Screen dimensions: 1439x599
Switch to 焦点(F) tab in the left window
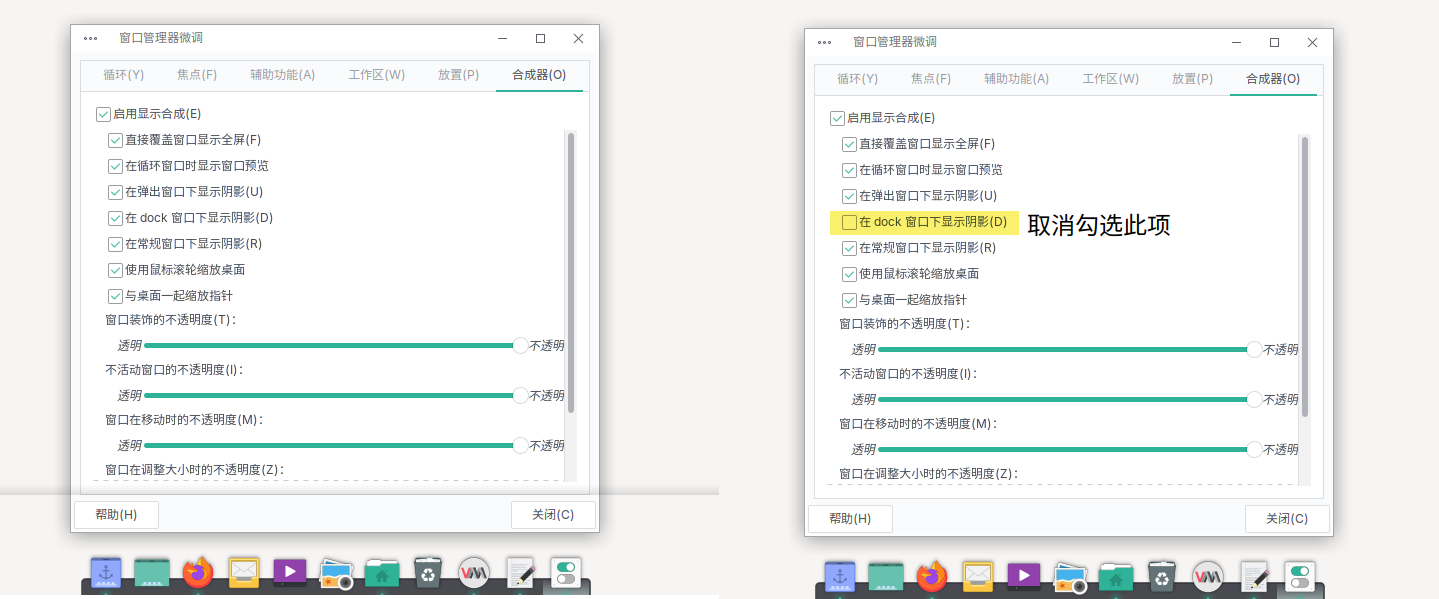(x=197, y=75)
